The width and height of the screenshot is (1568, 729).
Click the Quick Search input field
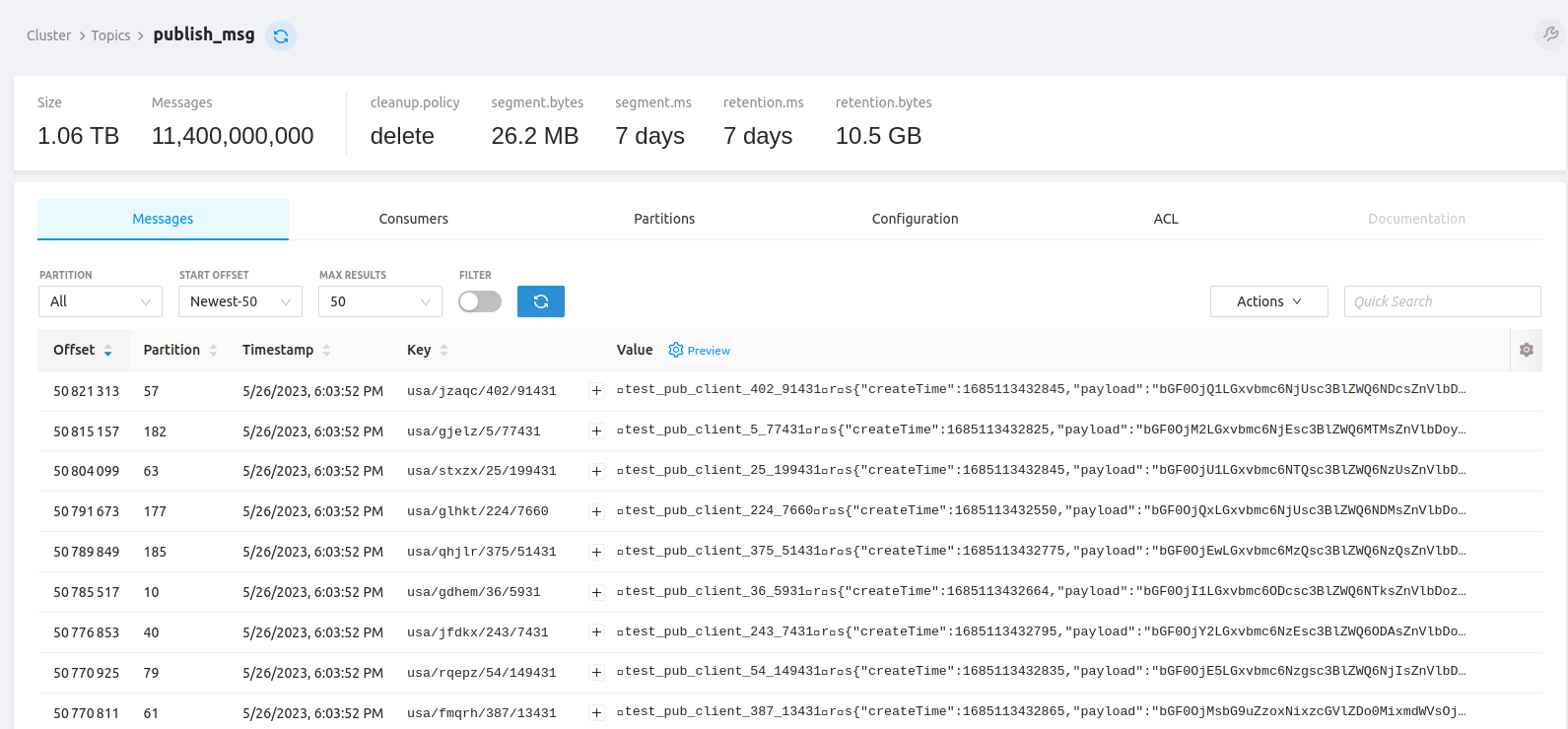pyautogui.click(x=1441, y=301)
